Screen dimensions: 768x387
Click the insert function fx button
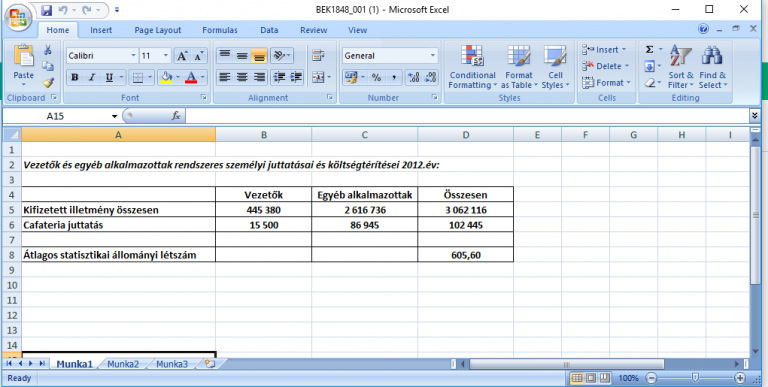pyautogui.click(x=176, y=116)
